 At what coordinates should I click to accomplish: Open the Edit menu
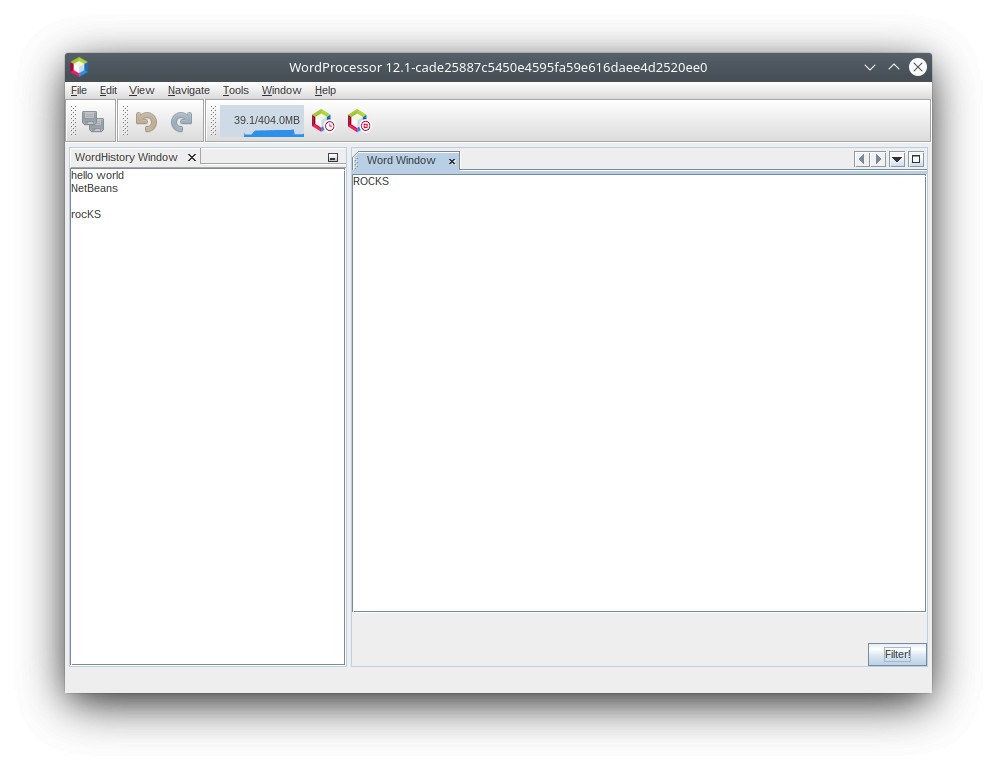click(x=108, y=90)
